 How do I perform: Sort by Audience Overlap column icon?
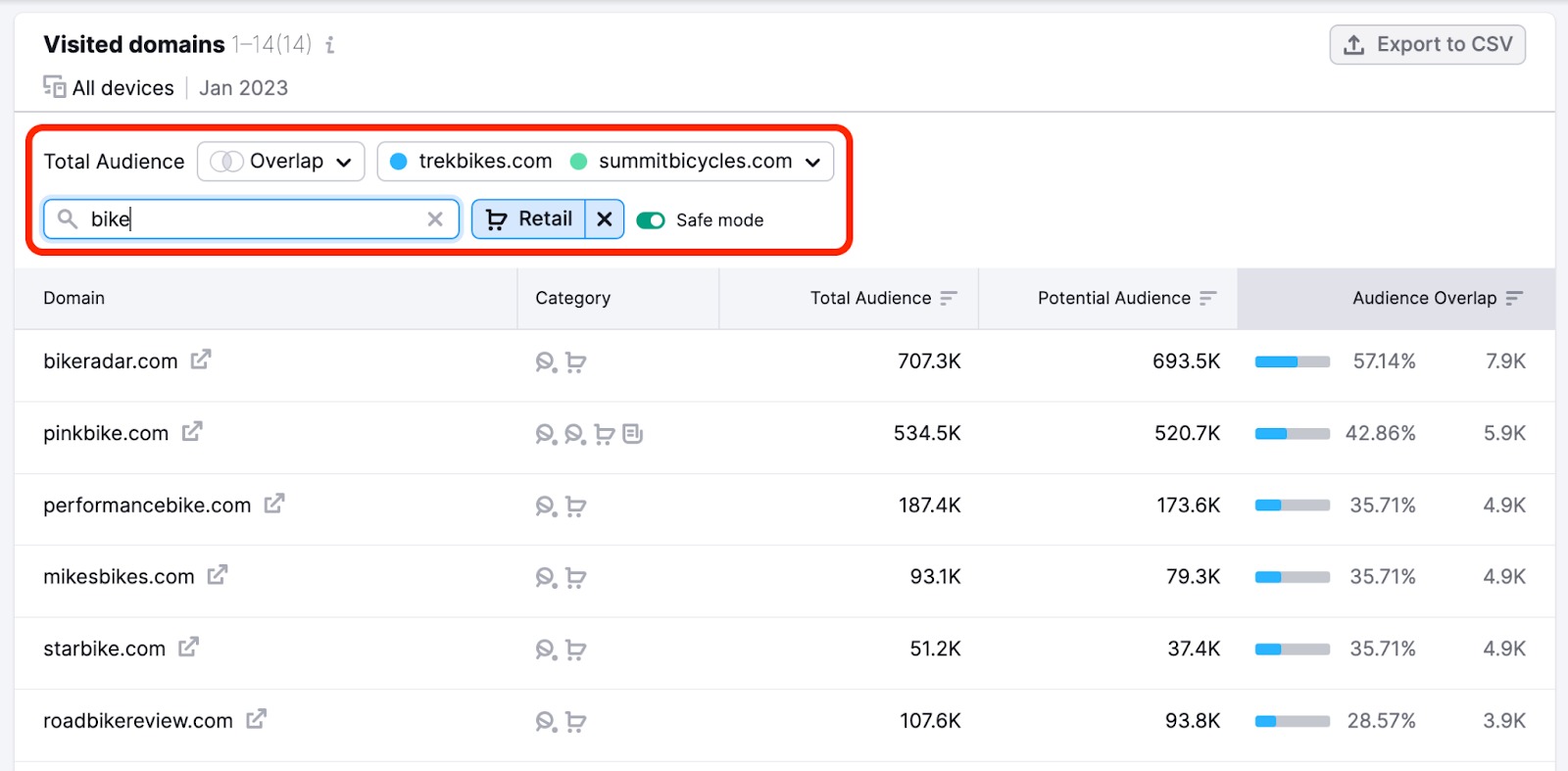click(x=1514, y=298)
